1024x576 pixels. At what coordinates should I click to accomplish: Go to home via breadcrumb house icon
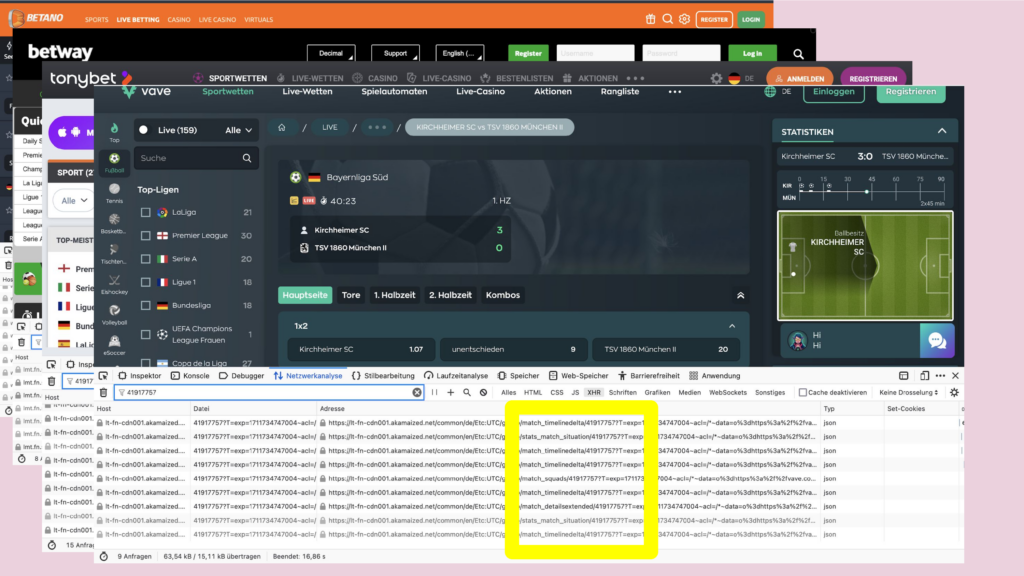pos(281,127)
